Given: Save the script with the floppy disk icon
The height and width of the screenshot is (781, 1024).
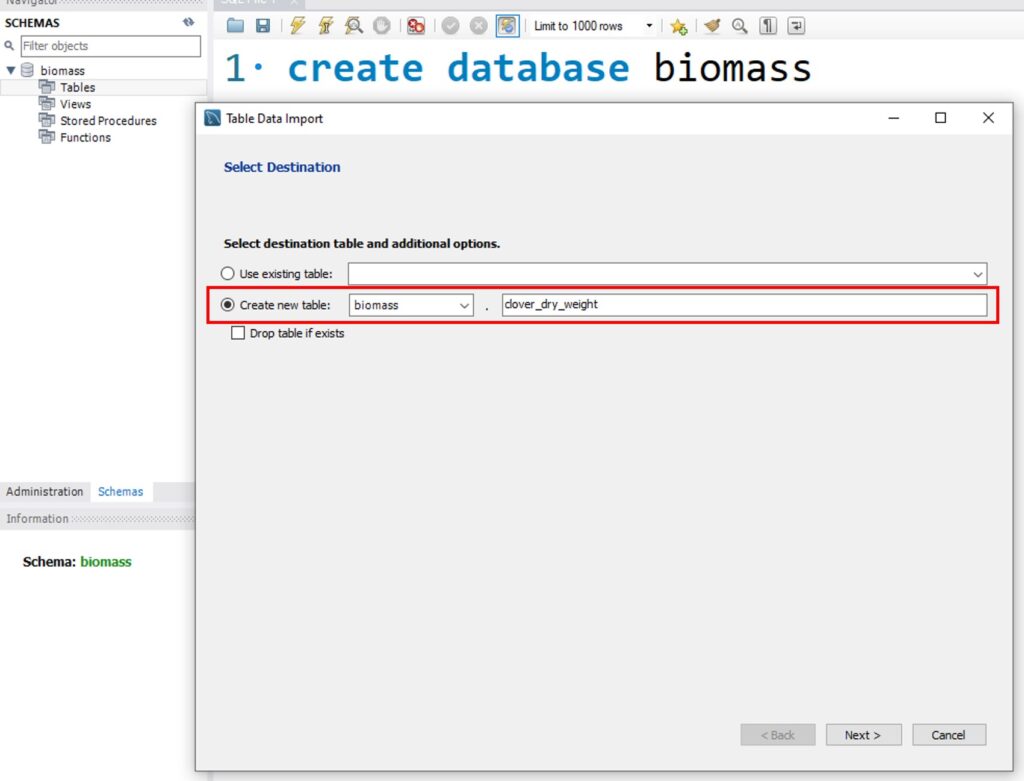Looking at the screenshot, I should (x=263, y=26).
